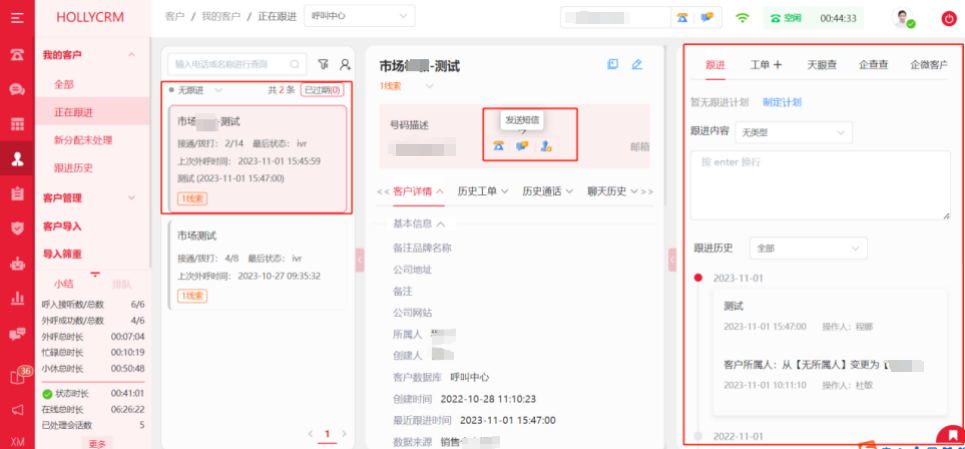This screenshot has width=965, height=449.
Task: Switch to the 天眼查 tab
Action: 822,65
